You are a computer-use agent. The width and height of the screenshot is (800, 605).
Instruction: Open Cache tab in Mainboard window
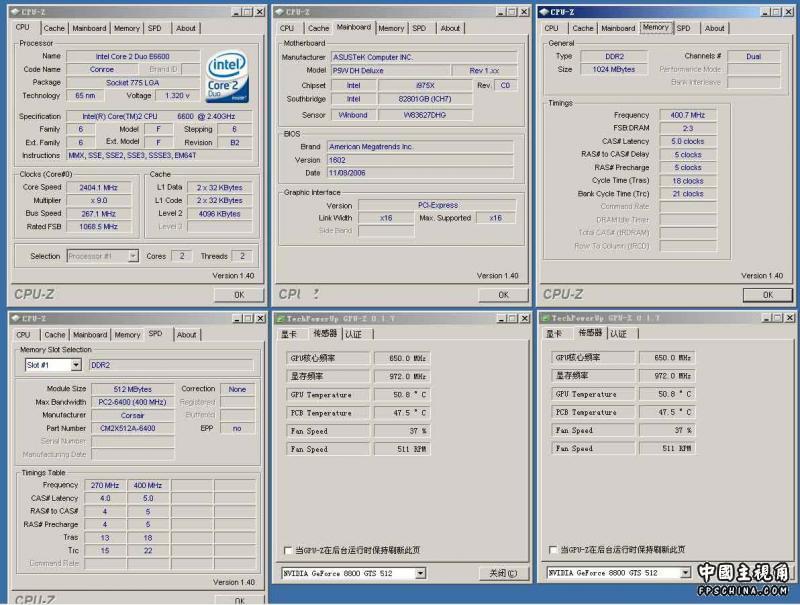318,28
